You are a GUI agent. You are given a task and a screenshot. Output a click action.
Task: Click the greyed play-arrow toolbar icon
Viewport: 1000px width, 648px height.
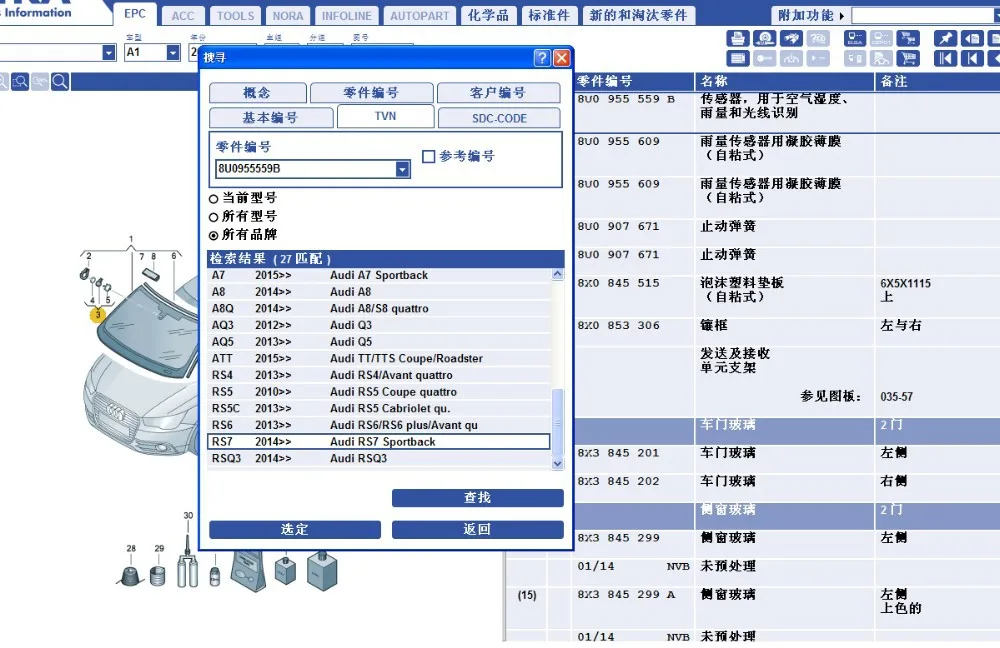point(818,59)
